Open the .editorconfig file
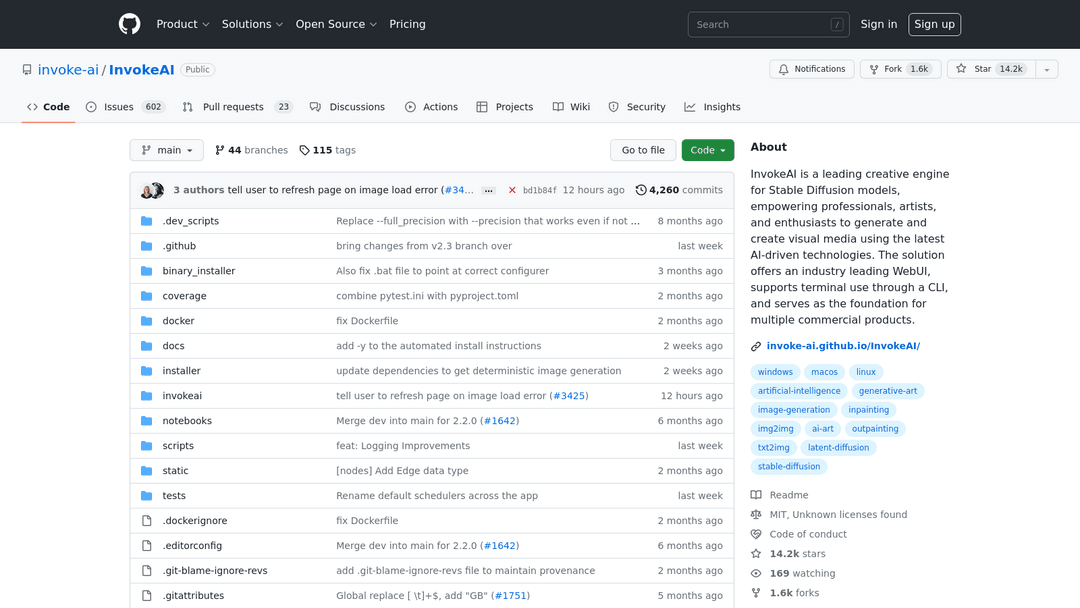This screenshot has height=608, width=1080. pyautogui.click(x=192, y=546)
